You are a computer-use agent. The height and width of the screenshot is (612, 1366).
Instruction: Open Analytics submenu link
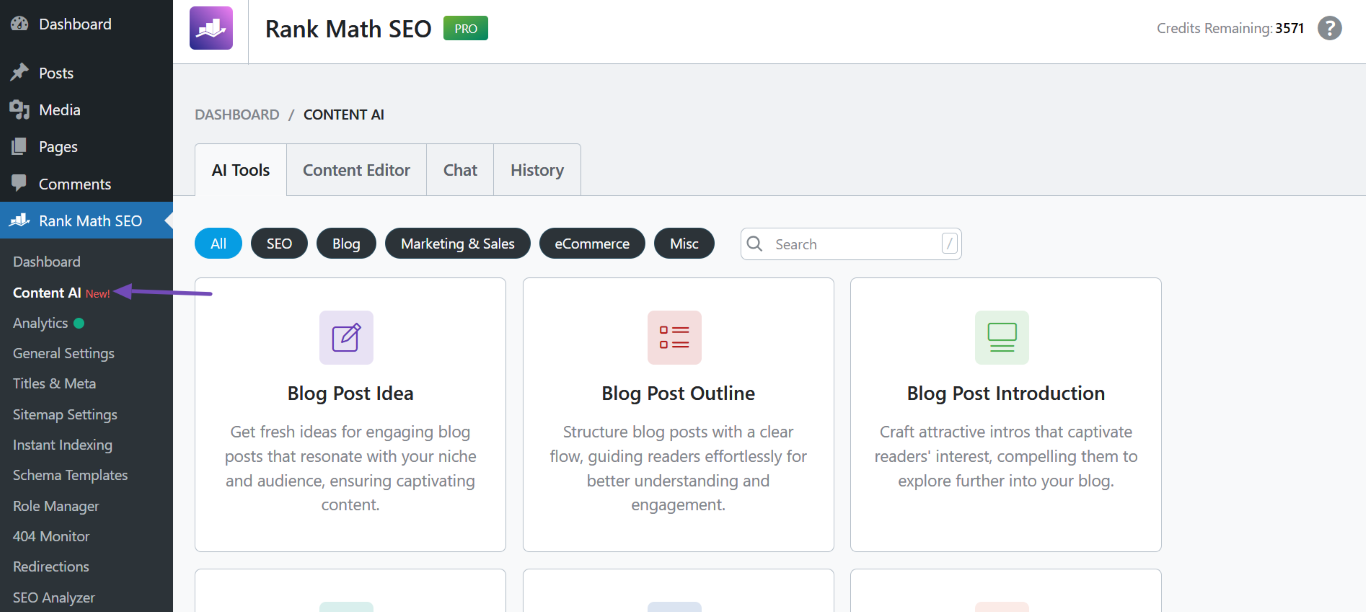point(40,323)
